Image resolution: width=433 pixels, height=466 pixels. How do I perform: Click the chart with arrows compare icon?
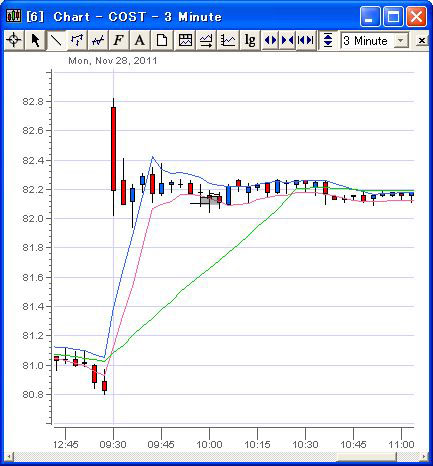pyautogui.click(x=206, y=41)
